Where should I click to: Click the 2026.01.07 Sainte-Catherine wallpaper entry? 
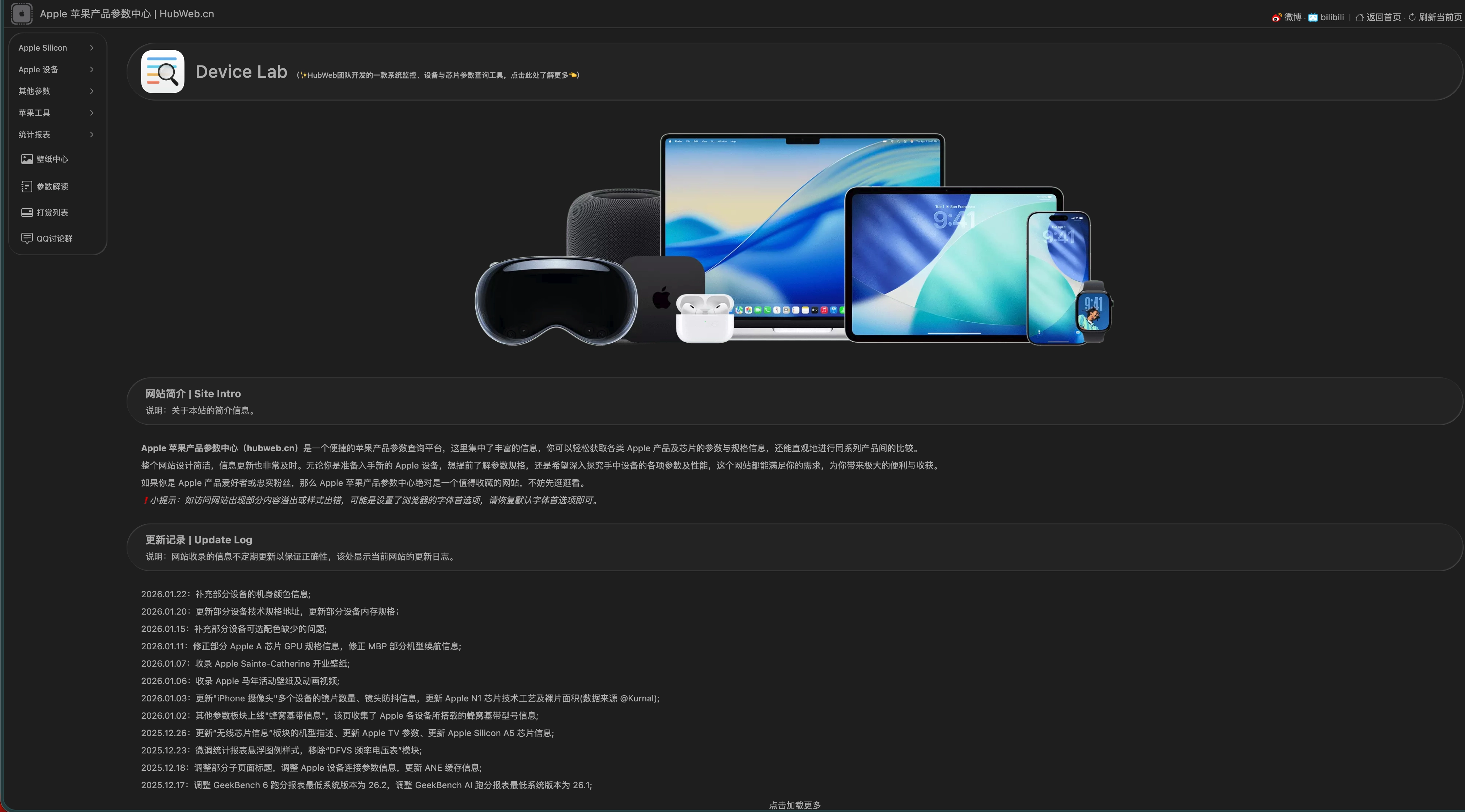tap(246, 664)
